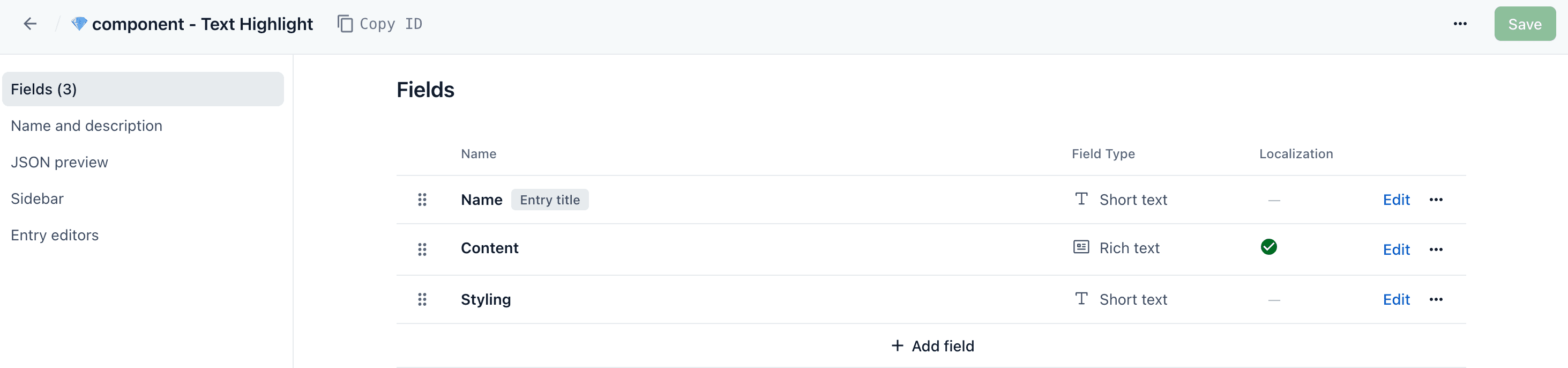Select the Fields (3) sidebar tab
The height and width of the screenshot is (368, 1568).
(x=143, y=89)
